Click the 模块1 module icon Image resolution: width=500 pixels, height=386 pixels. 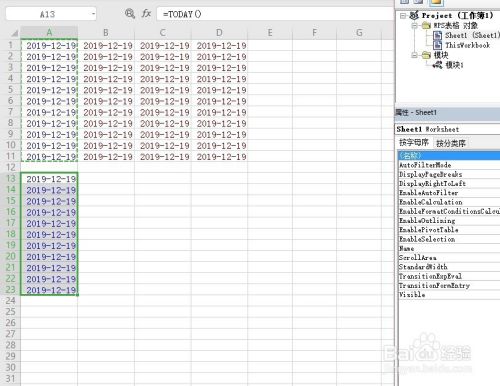coord(438,65)
